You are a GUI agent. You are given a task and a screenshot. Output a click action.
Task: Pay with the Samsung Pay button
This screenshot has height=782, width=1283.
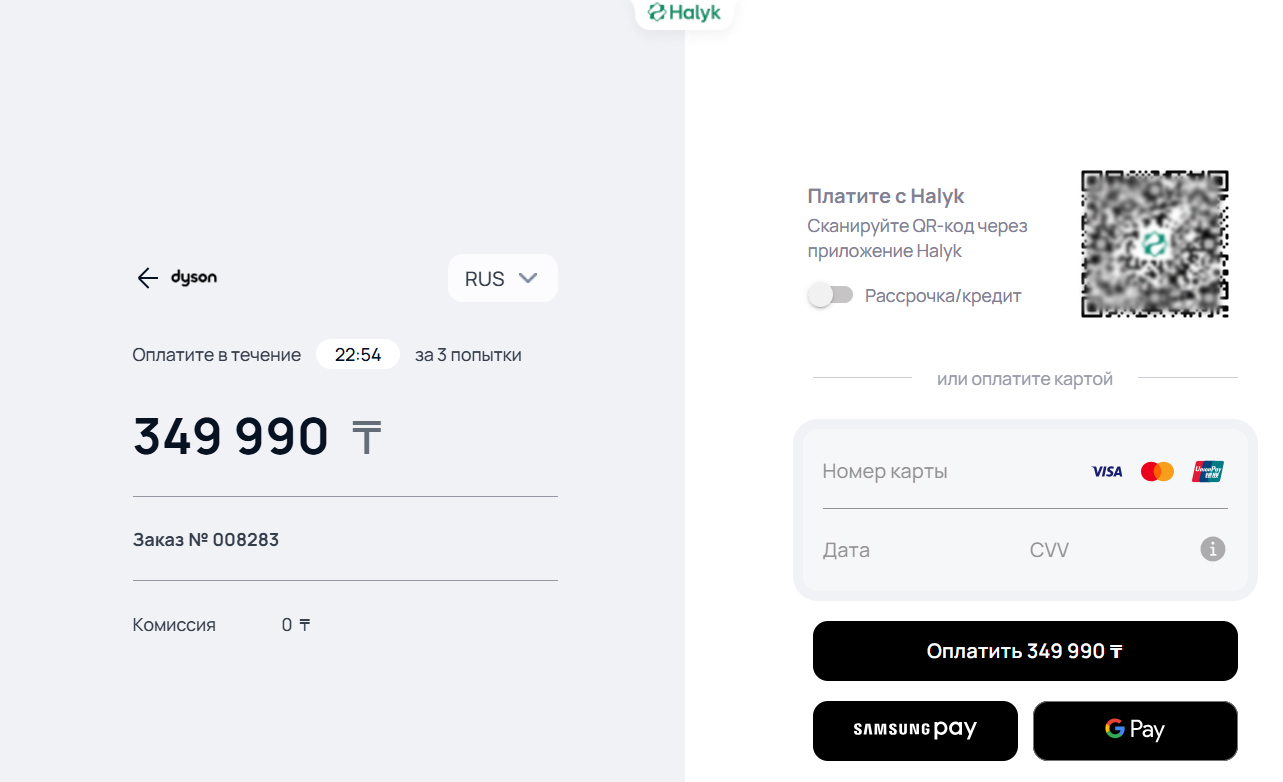click(x=915, y=730)
